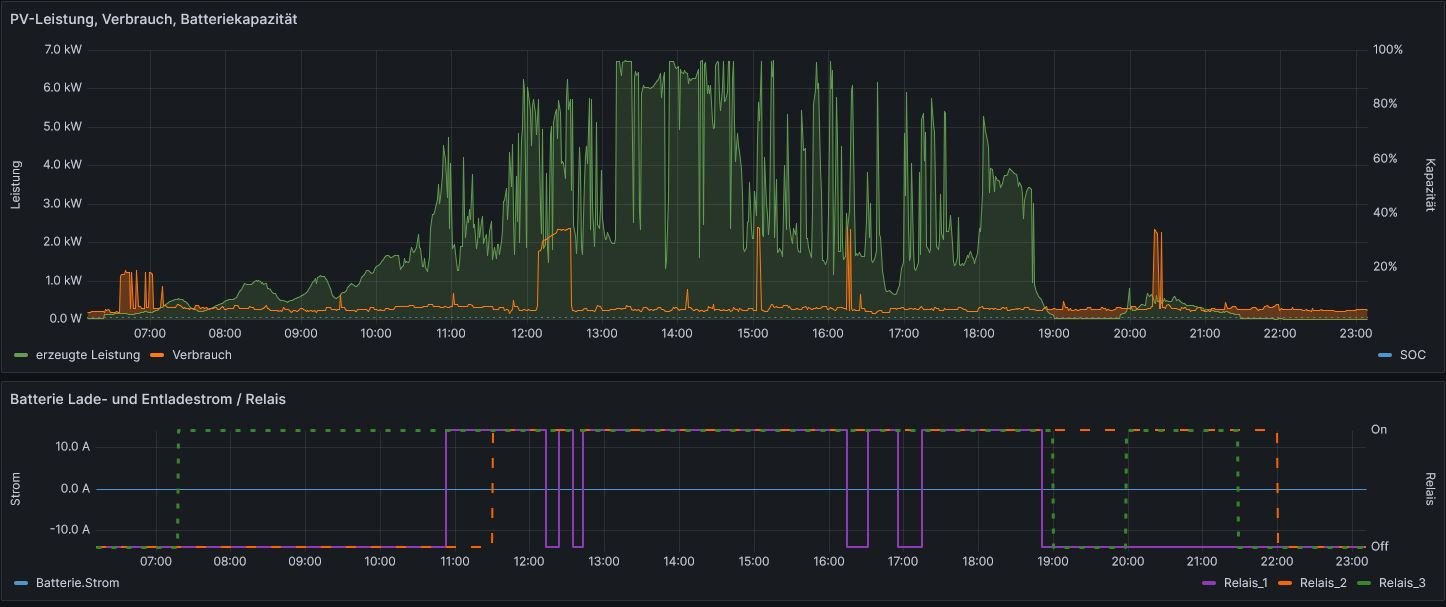
Task: Click the 100% label on the Kapazität axis
Action: point(1388,49)
